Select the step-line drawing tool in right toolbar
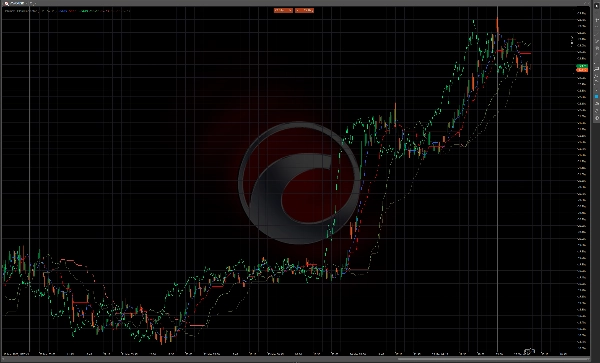Screen dimensions: 600x363 (597, 69)
